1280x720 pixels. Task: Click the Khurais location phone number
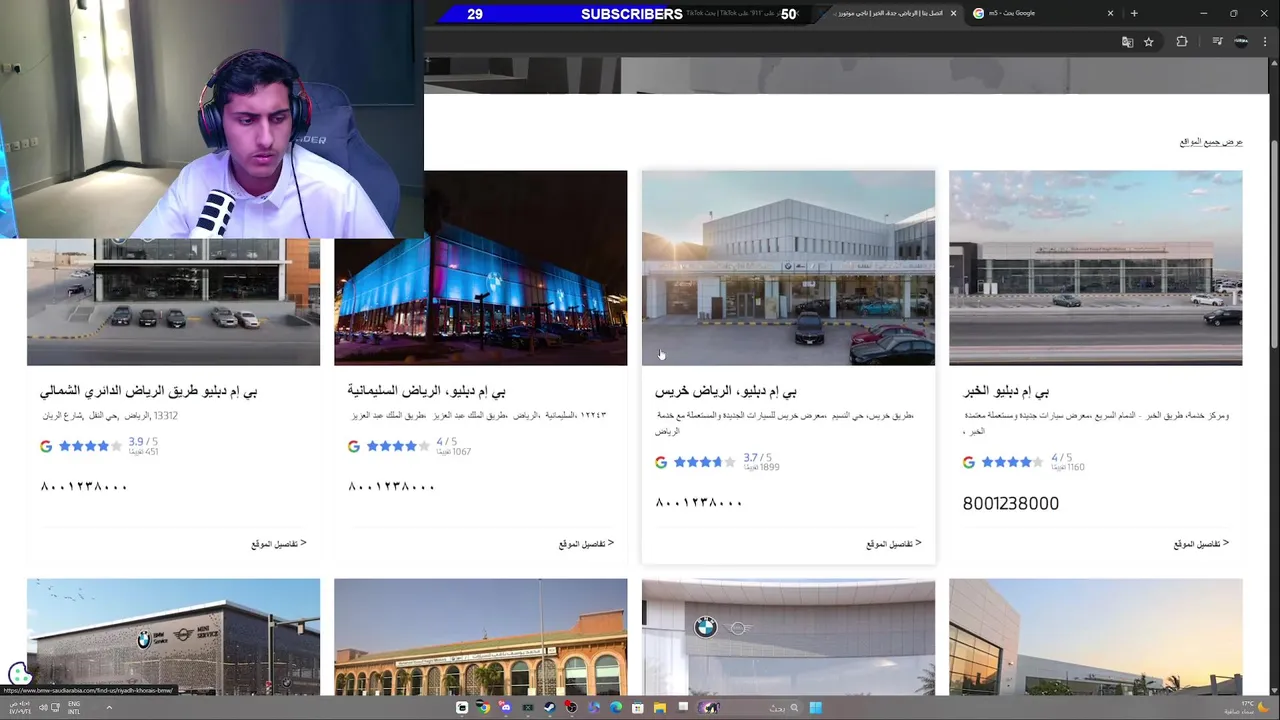pos(699,503)
